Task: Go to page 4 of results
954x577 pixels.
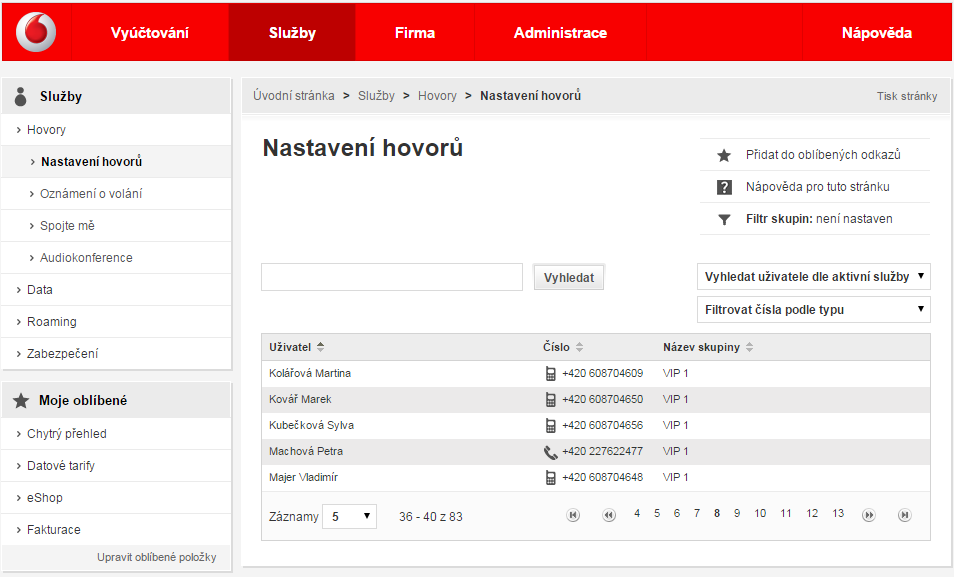Action: click(x=637, y=514)
